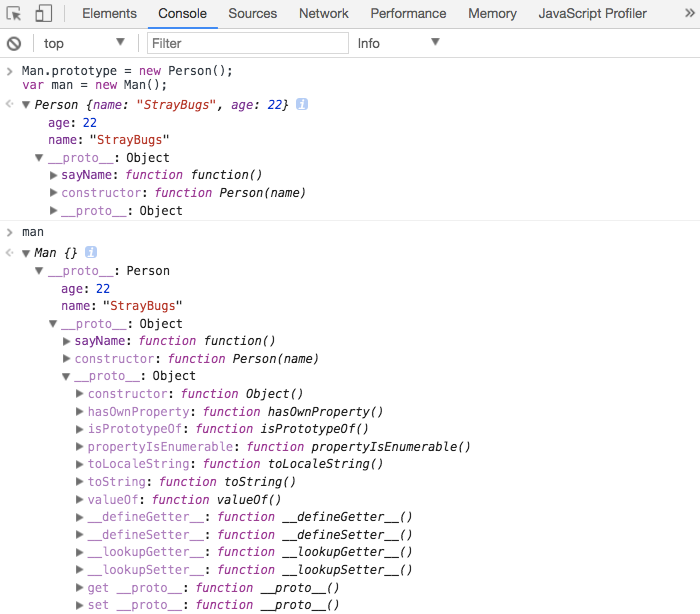Image resolution: width=700 pixels, height=614 pixels.
Task: Expand __lookupSetter__ function entry
Action: click(79, 569)
